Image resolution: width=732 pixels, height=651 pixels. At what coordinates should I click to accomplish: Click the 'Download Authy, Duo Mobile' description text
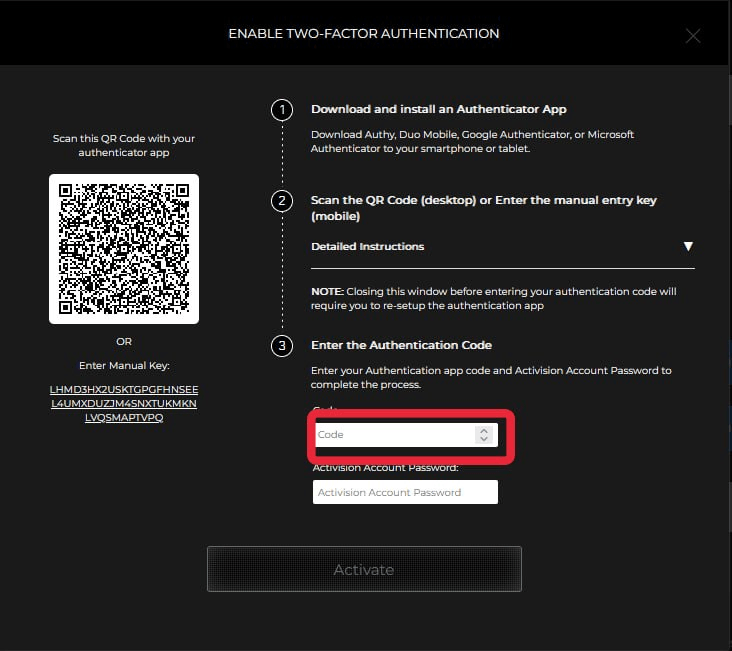[472, 142]
